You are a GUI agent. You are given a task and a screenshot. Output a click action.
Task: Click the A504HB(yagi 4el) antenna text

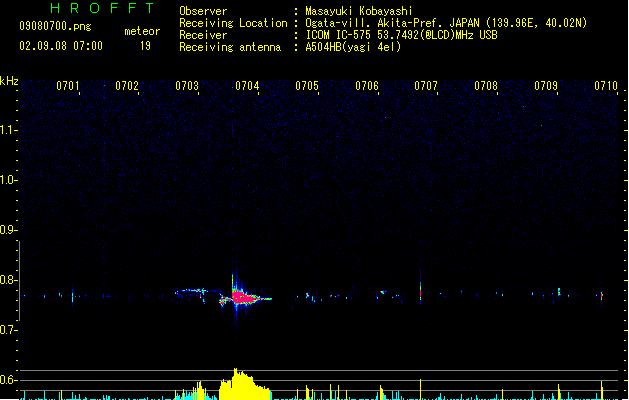353,47
